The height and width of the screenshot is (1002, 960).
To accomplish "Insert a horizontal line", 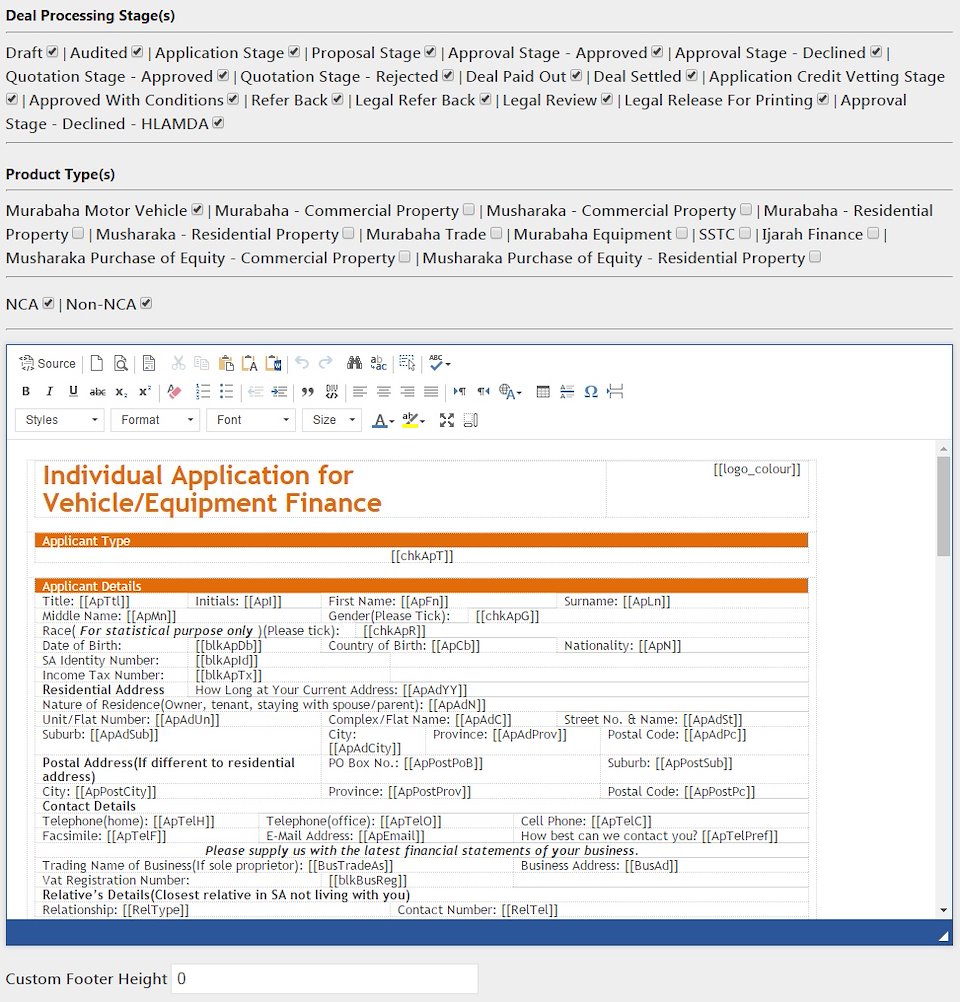I will [567, 392].
